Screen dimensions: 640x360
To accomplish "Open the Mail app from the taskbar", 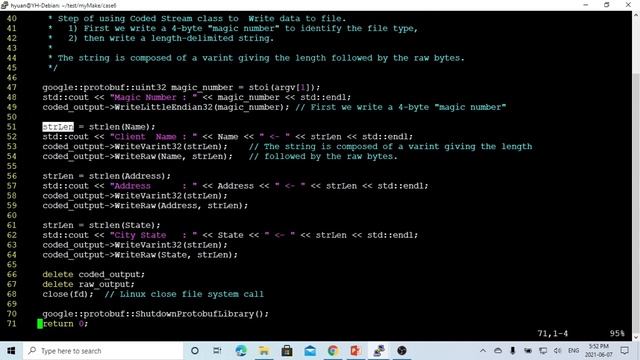I will [310, 351].
